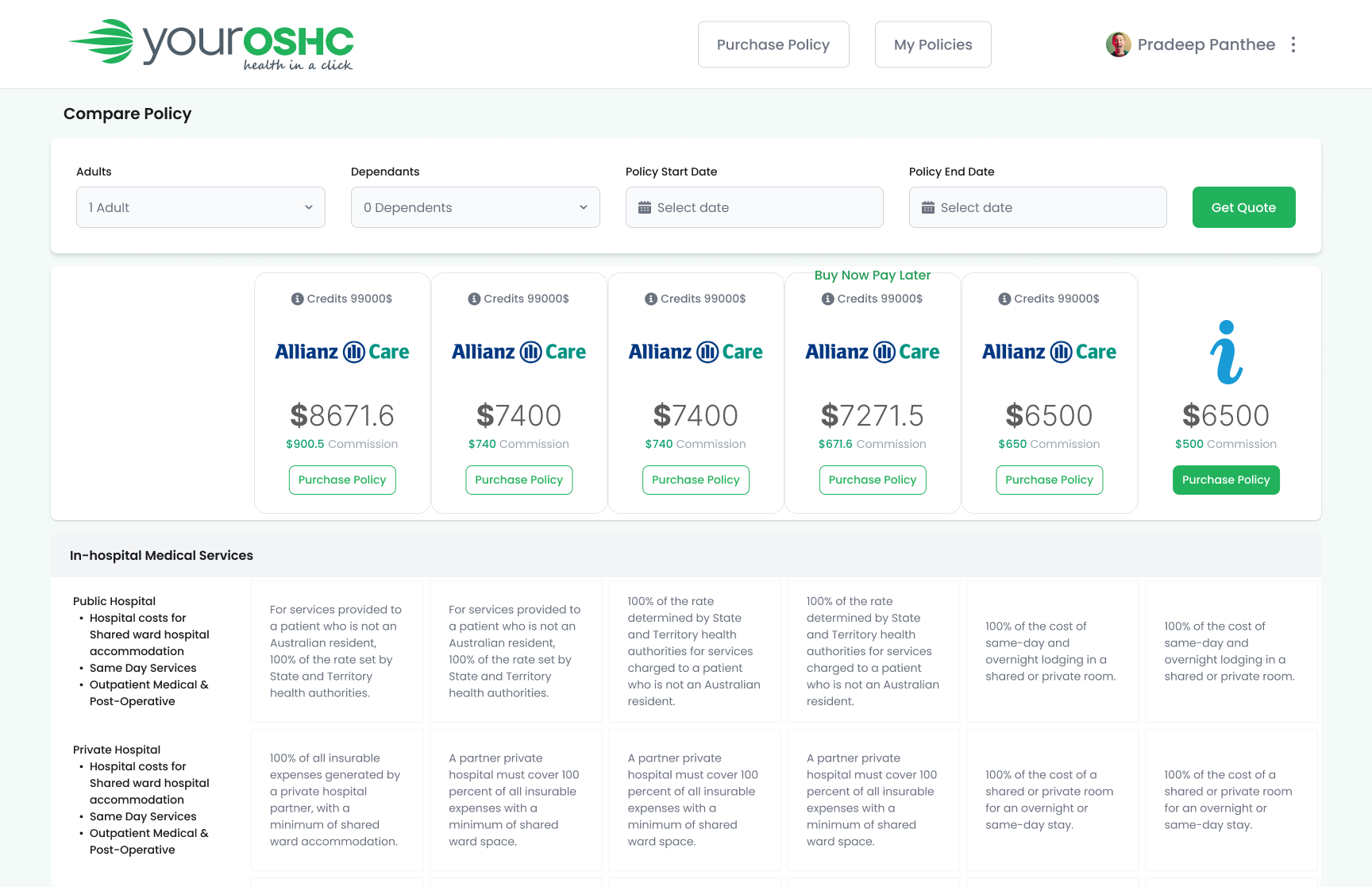Click the green Get Quote button
This screenshot has width=1372, height=887.
click(x=1243, y=207)
